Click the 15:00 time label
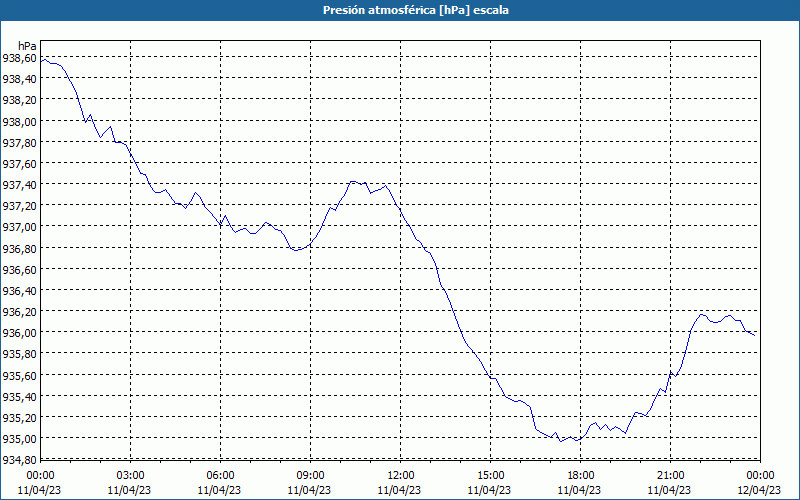The width and height of the screenshot is (800, 500). [x=490, y=476]
